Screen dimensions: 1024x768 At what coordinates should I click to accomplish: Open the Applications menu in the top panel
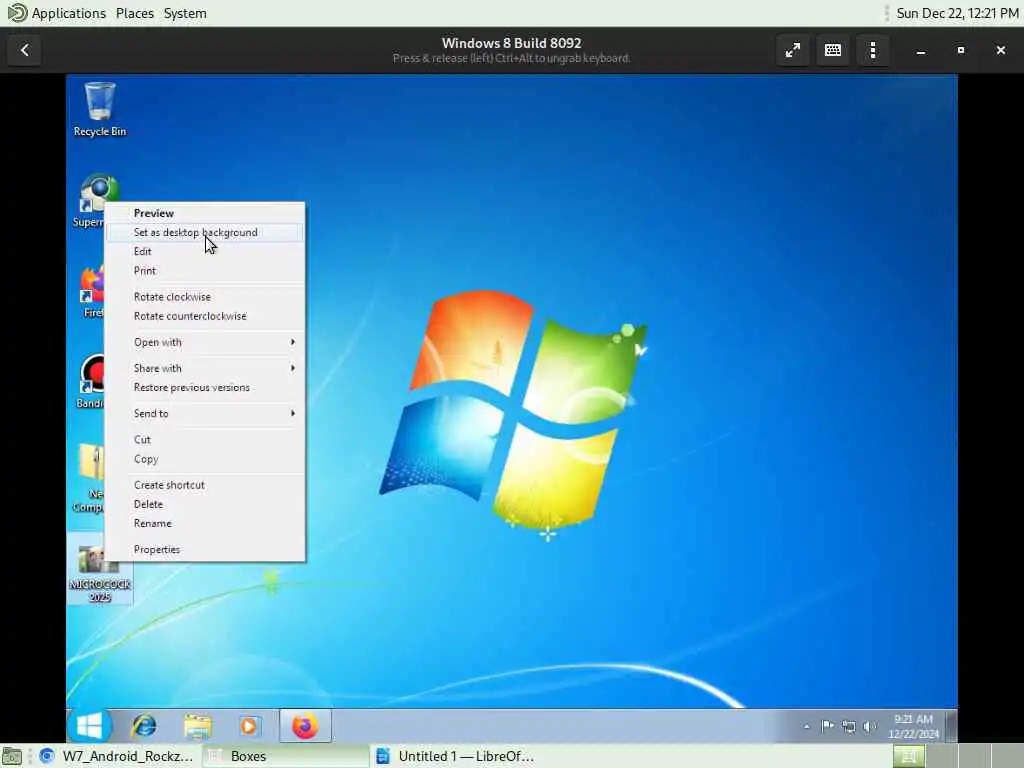pyautogui.click(x=57, y=13)
